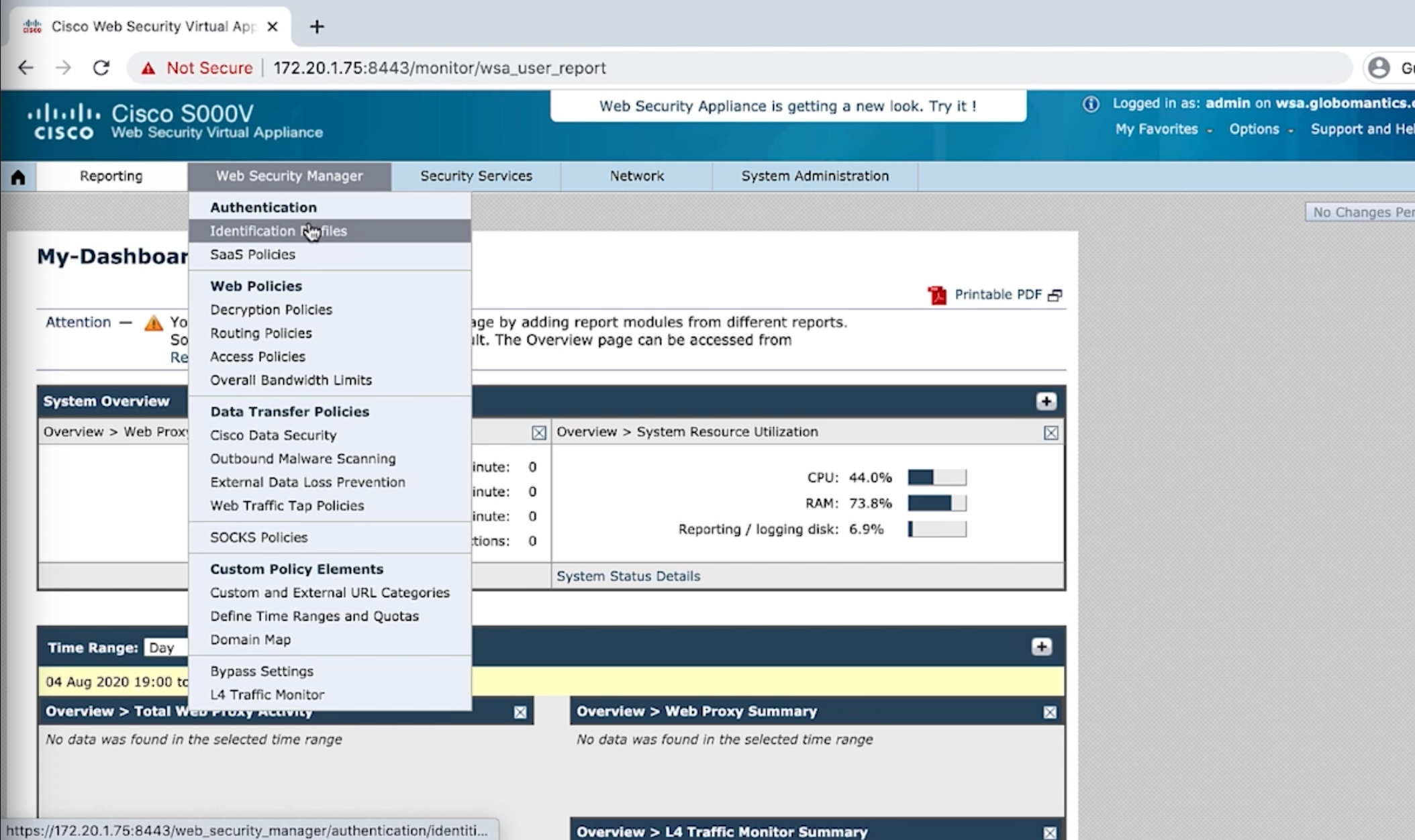Close the L4 Traffic Monitor Summary module
This screenshot has height=840, width=1415.
tap(1051, 833)
